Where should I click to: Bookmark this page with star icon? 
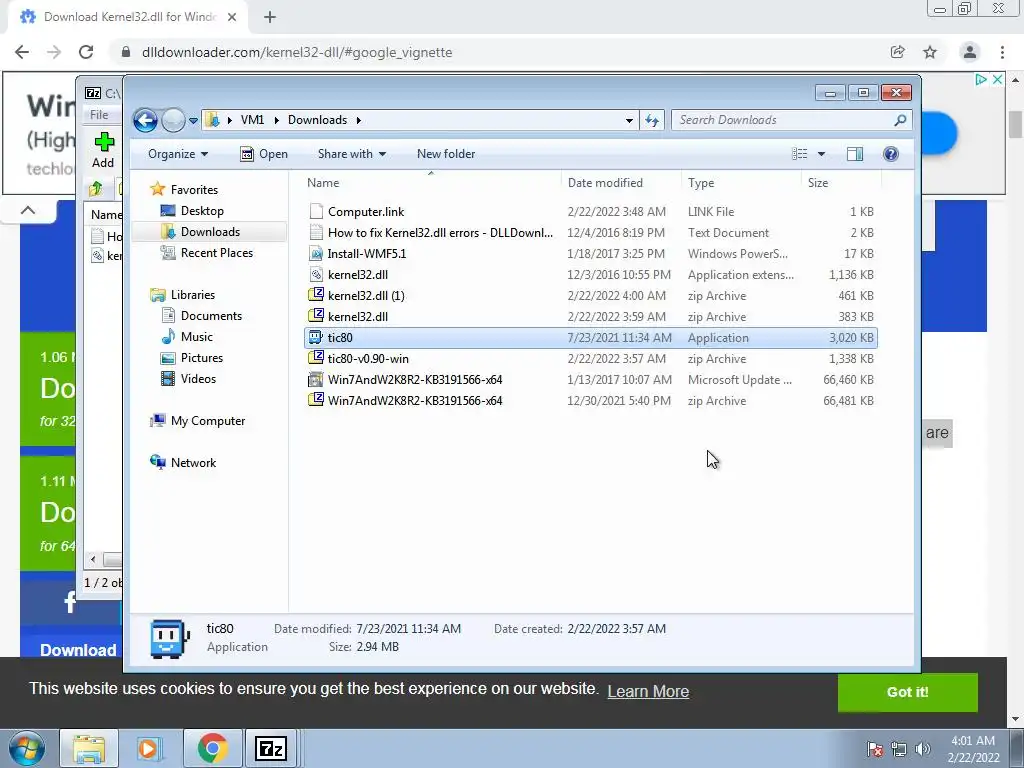coord(930,52)
